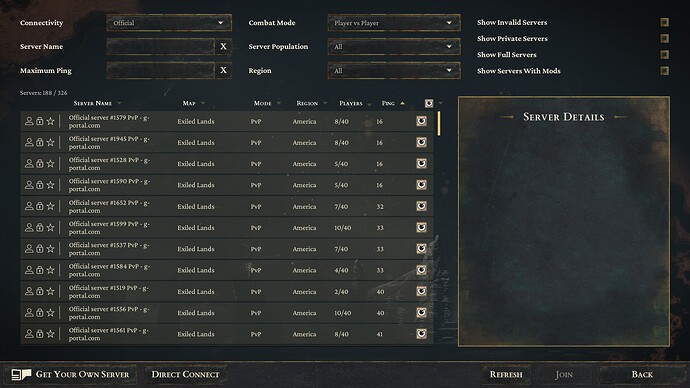
Task: Click the server list scrollbar thumb
Action: [x=439, y=123]
